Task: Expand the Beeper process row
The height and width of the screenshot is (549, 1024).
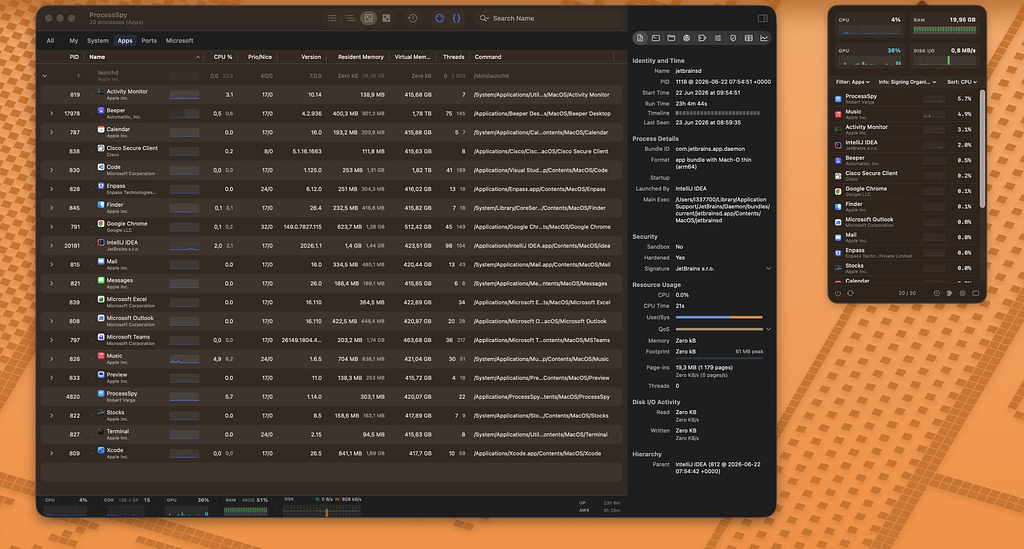Action: click(51, 114)
